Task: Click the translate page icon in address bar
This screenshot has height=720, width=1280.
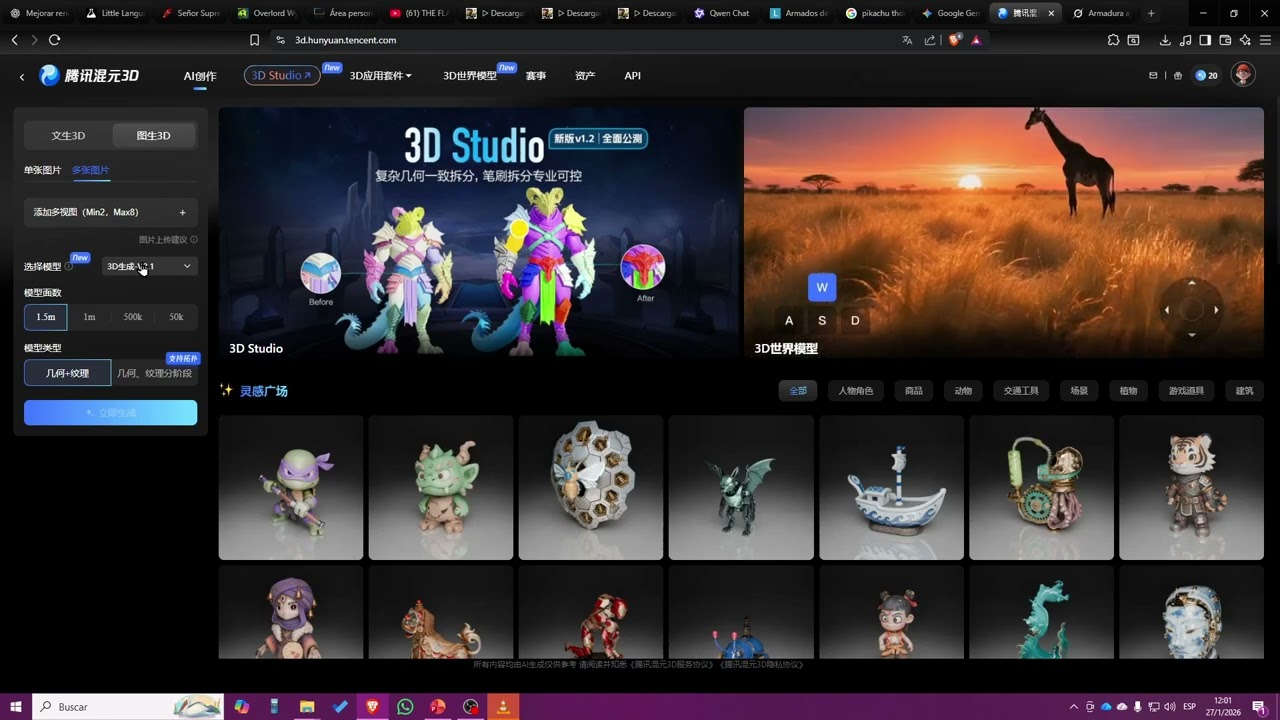Action: tap(907, 40)
